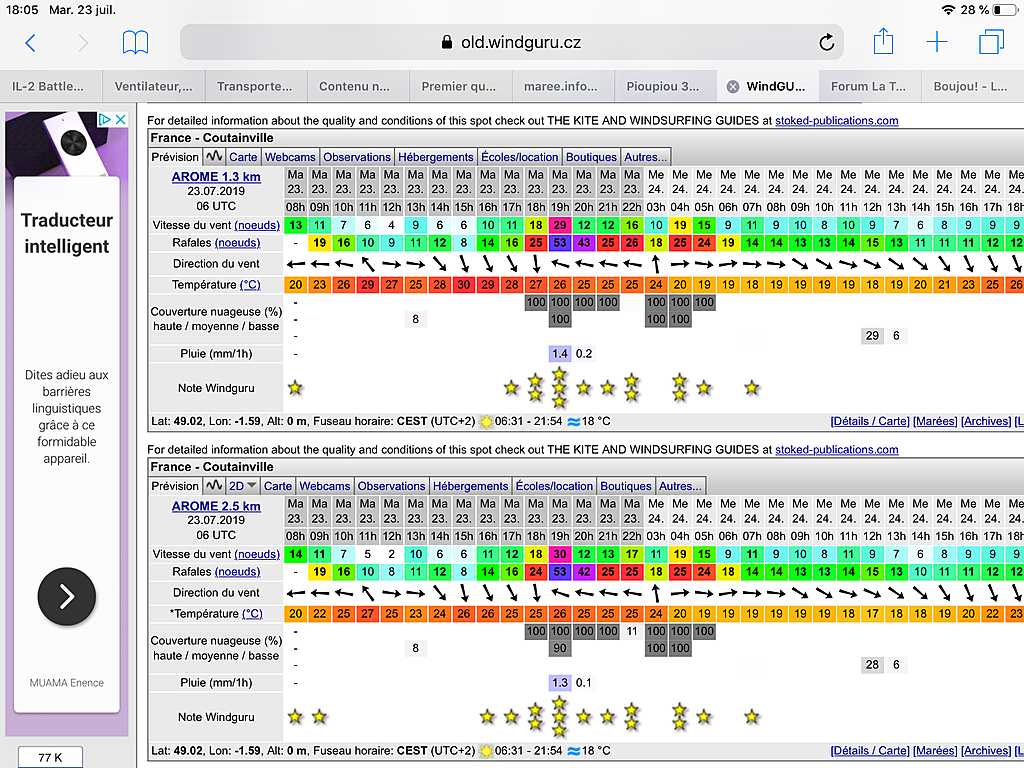Open Écoles/location tab in AROME 1.3 km forecast
1024x768 pixels.
520,157
